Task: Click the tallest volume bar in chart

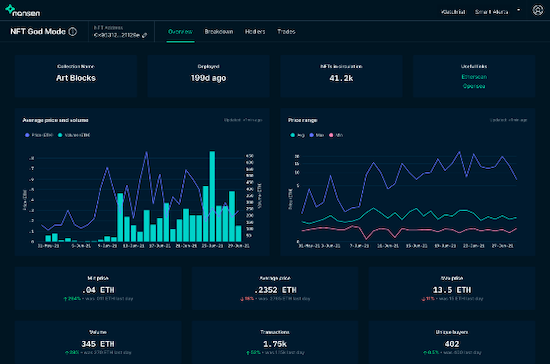Action: point(212,196)
